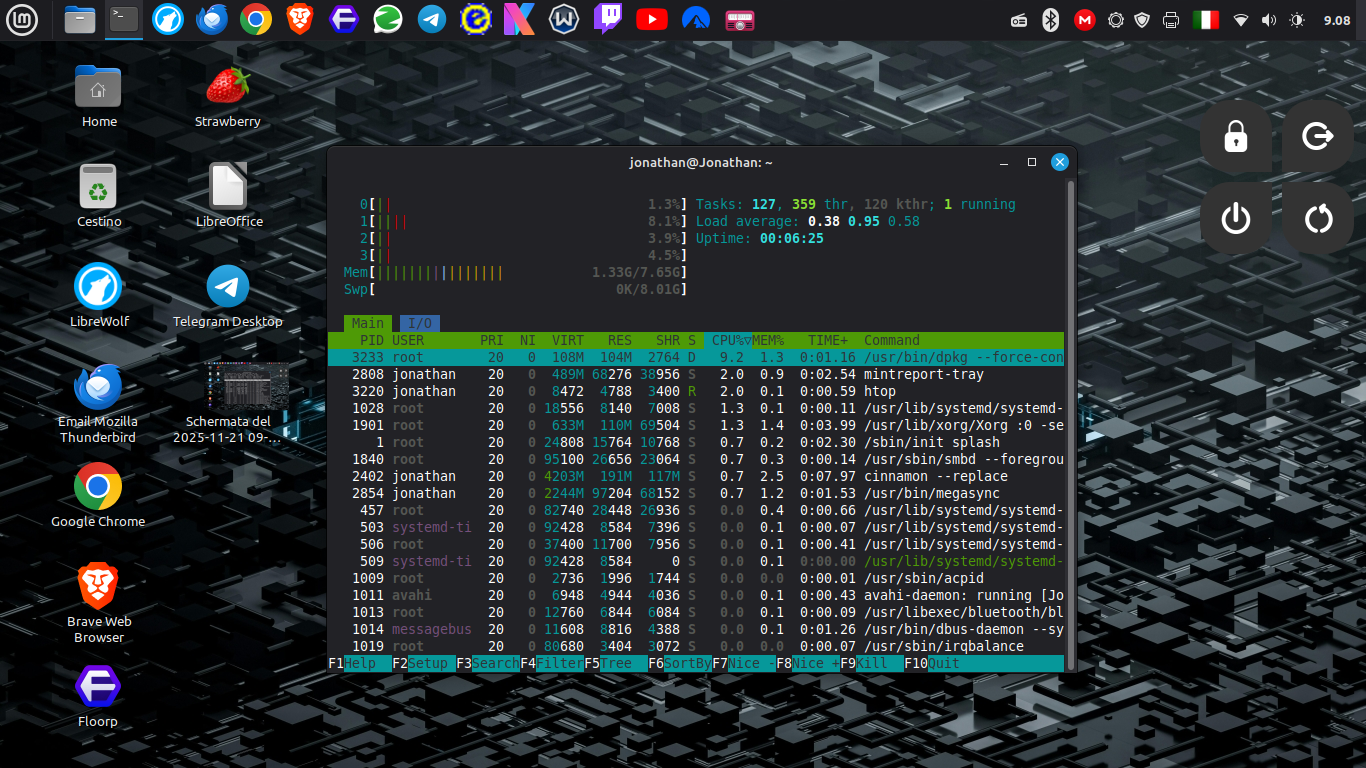Select the Home desktop folder icon
The height and width of the screenshot is (768, 1366).
click(98, 87)
